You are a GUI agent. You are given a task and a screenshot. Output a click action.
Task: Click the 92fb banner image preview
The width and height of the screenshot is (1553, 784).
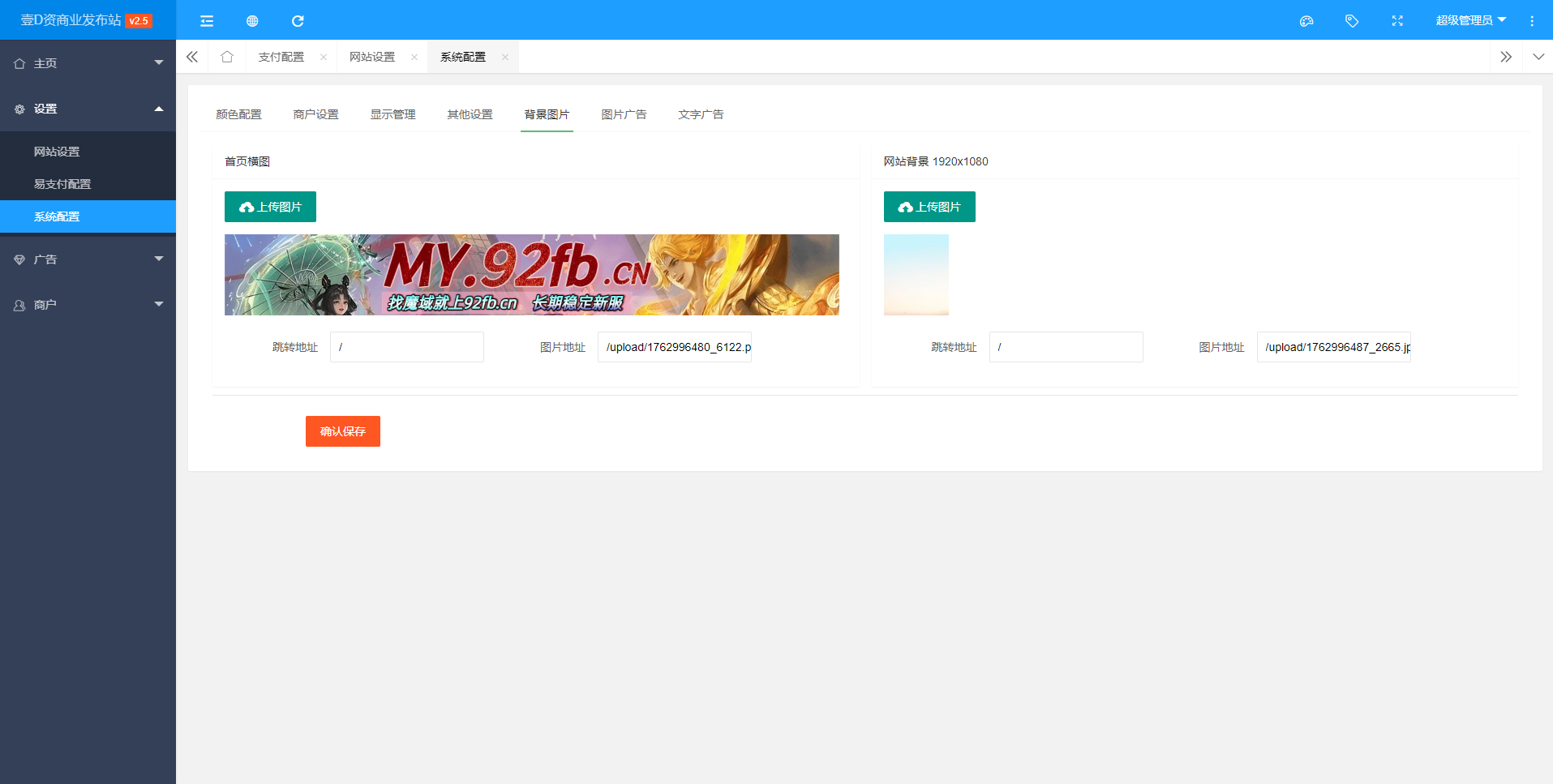[x=532, y=274]
